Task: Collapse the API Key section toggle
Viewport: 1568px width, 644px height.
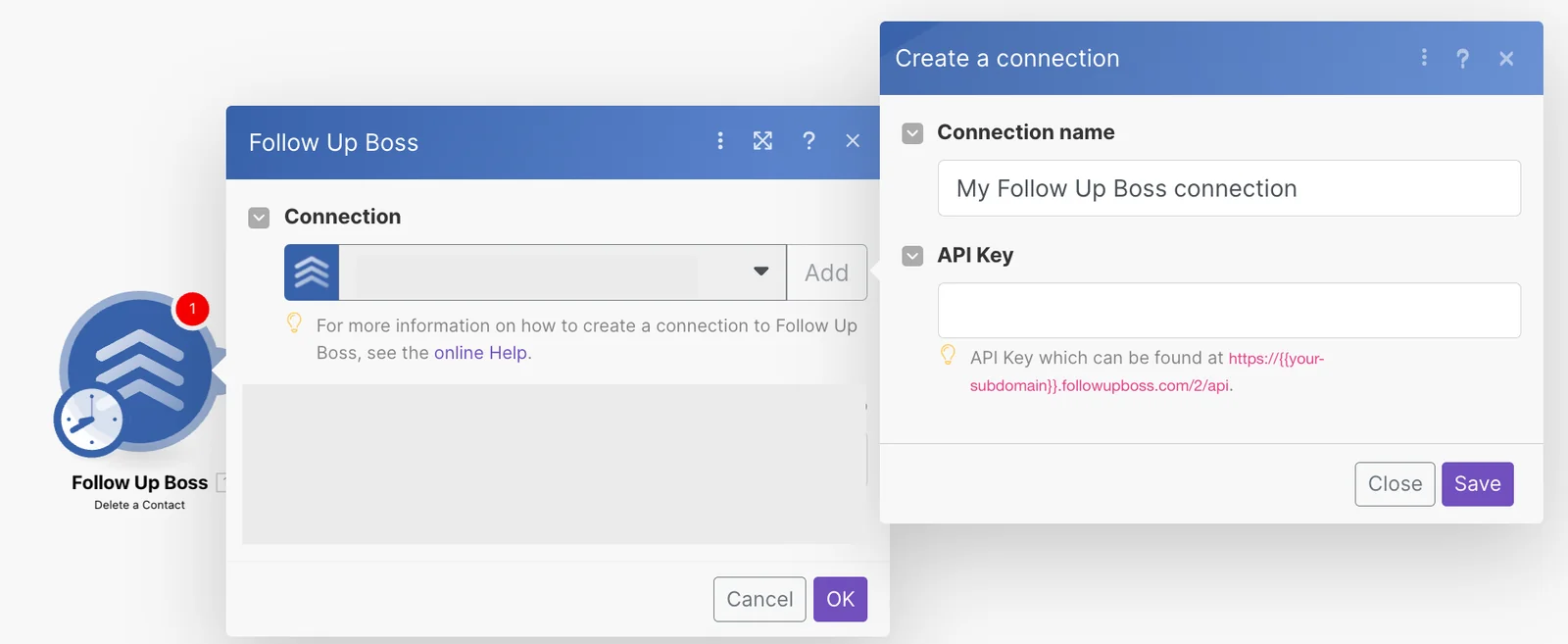Action: pos(912,256)
